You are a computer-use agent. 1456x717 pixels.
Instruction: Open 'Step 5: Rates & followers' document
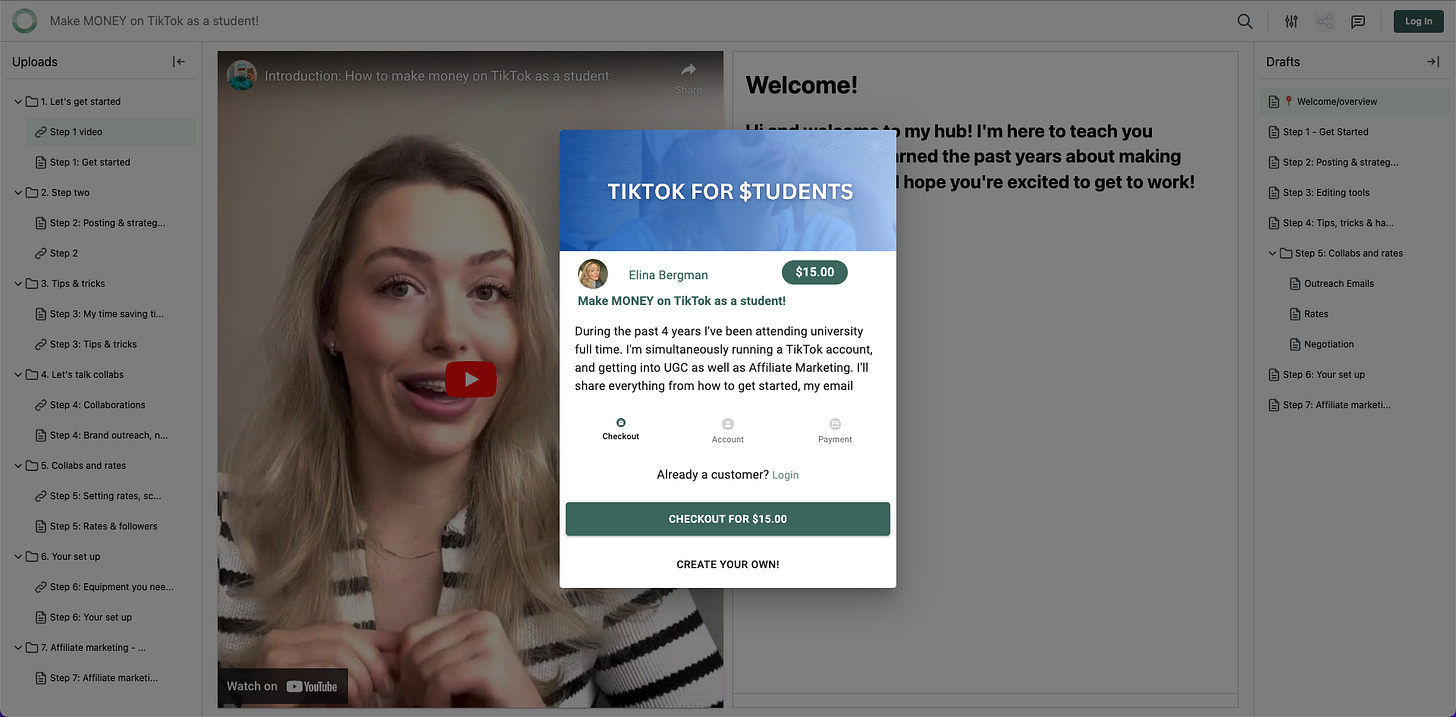coord(112,526)
